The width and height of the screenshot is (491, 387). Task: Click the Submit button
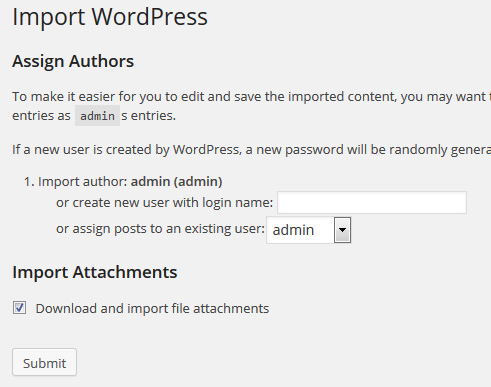(44, 362)
